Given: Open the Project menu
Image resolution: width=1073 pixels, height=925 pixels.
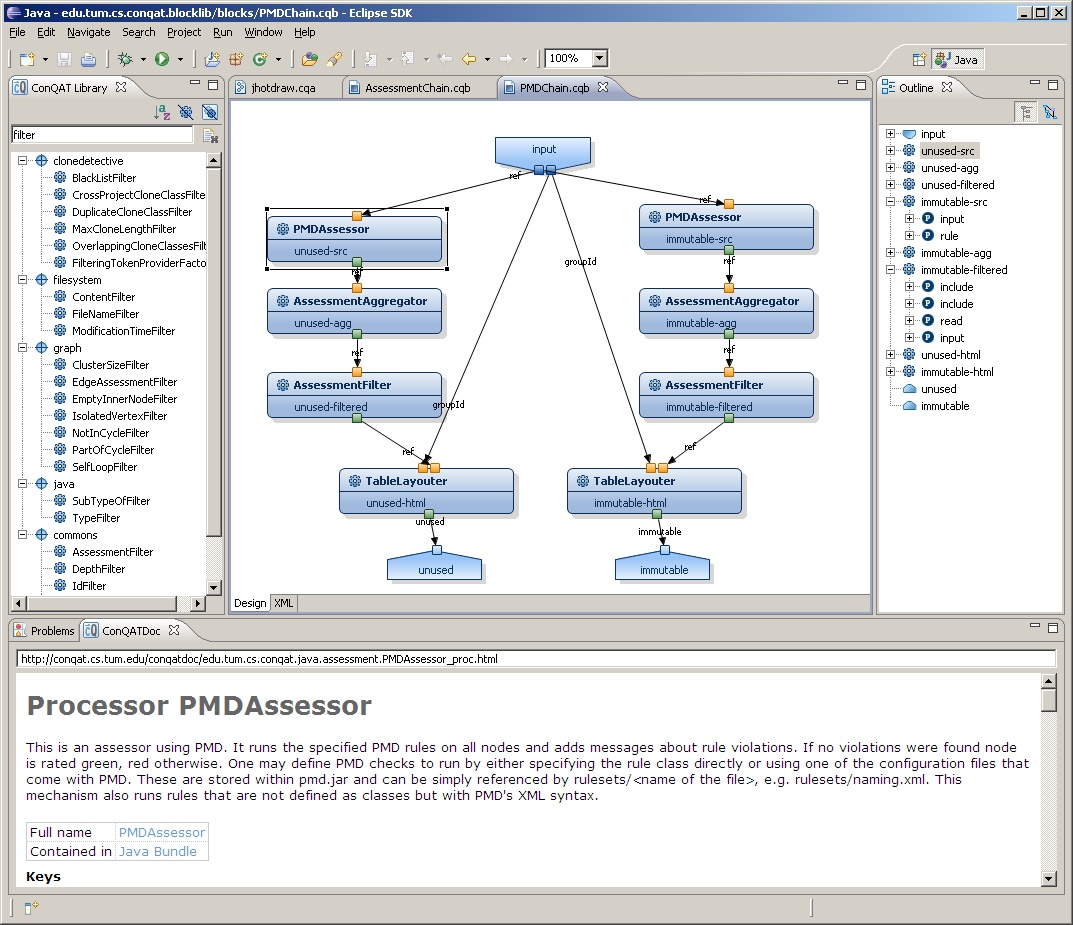Looking at the screenshot, I should pyautogui.click(x=184, y=32).
